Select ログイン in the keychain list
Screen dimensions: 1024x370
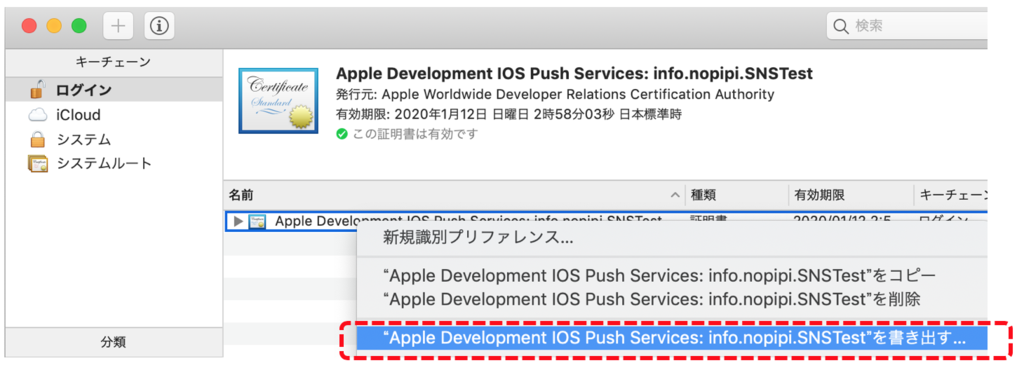point(114,89)
